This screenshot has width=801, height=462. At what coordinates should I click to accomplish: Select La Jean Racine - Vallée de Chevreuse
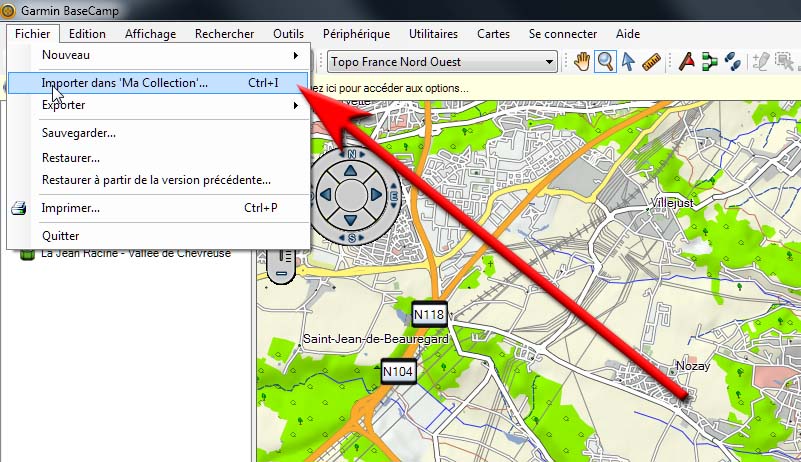[136, 254]
